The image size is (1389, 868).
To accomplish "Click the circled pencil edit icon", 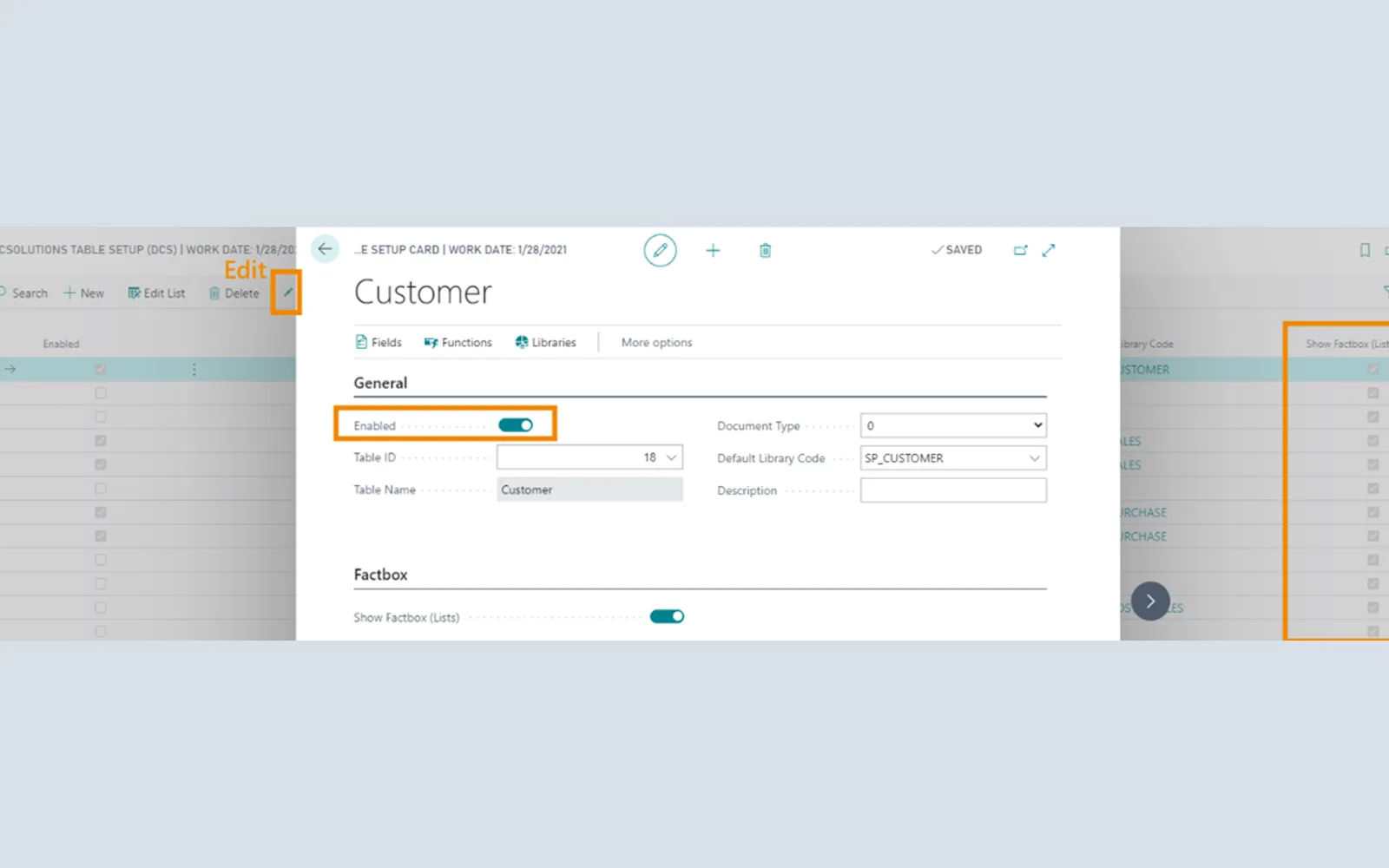I will point(660,250).
